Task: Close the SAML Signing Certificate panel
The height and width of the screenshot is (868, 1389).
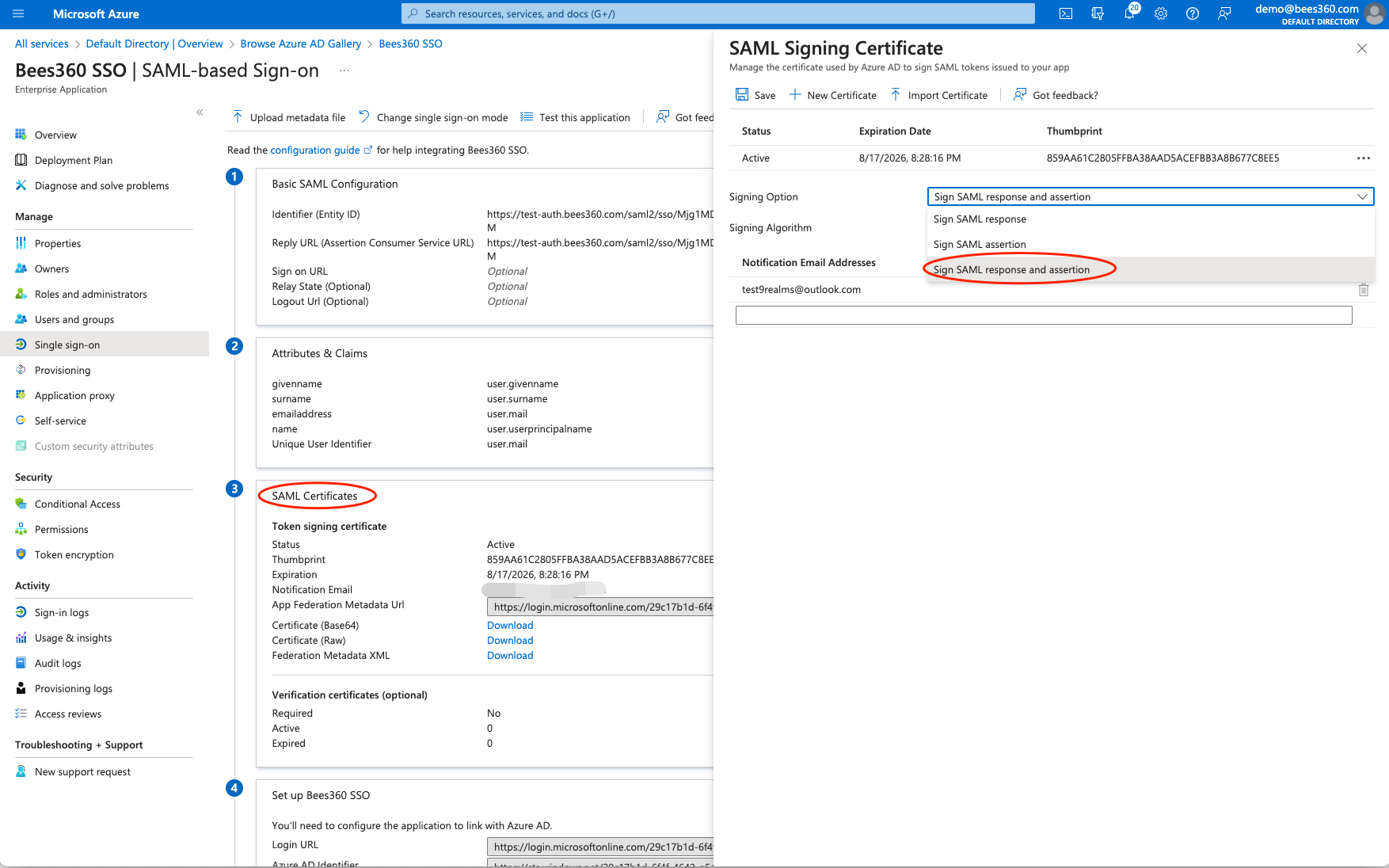Action: click(1362, 48)
